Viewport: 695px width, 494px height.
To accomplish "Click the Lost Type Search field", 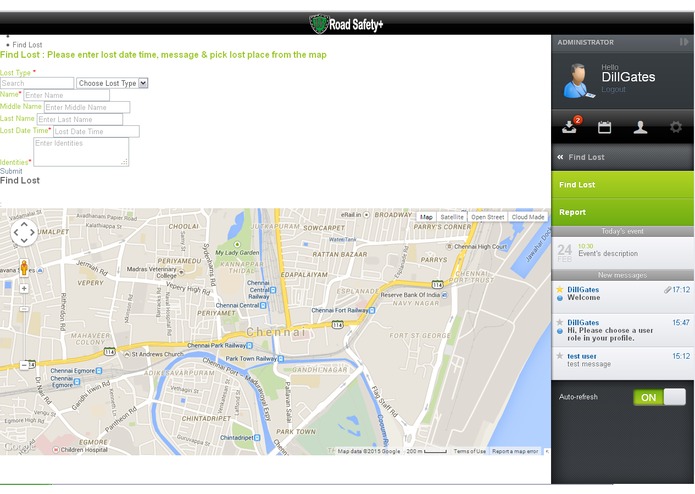I will point(37,83).
